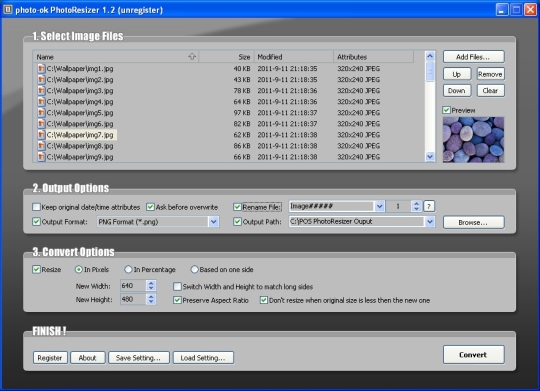Select the In Percentage radio button
Image resolution: width=540 pixels, height=391 pixels.
click(x=128, y=269)
